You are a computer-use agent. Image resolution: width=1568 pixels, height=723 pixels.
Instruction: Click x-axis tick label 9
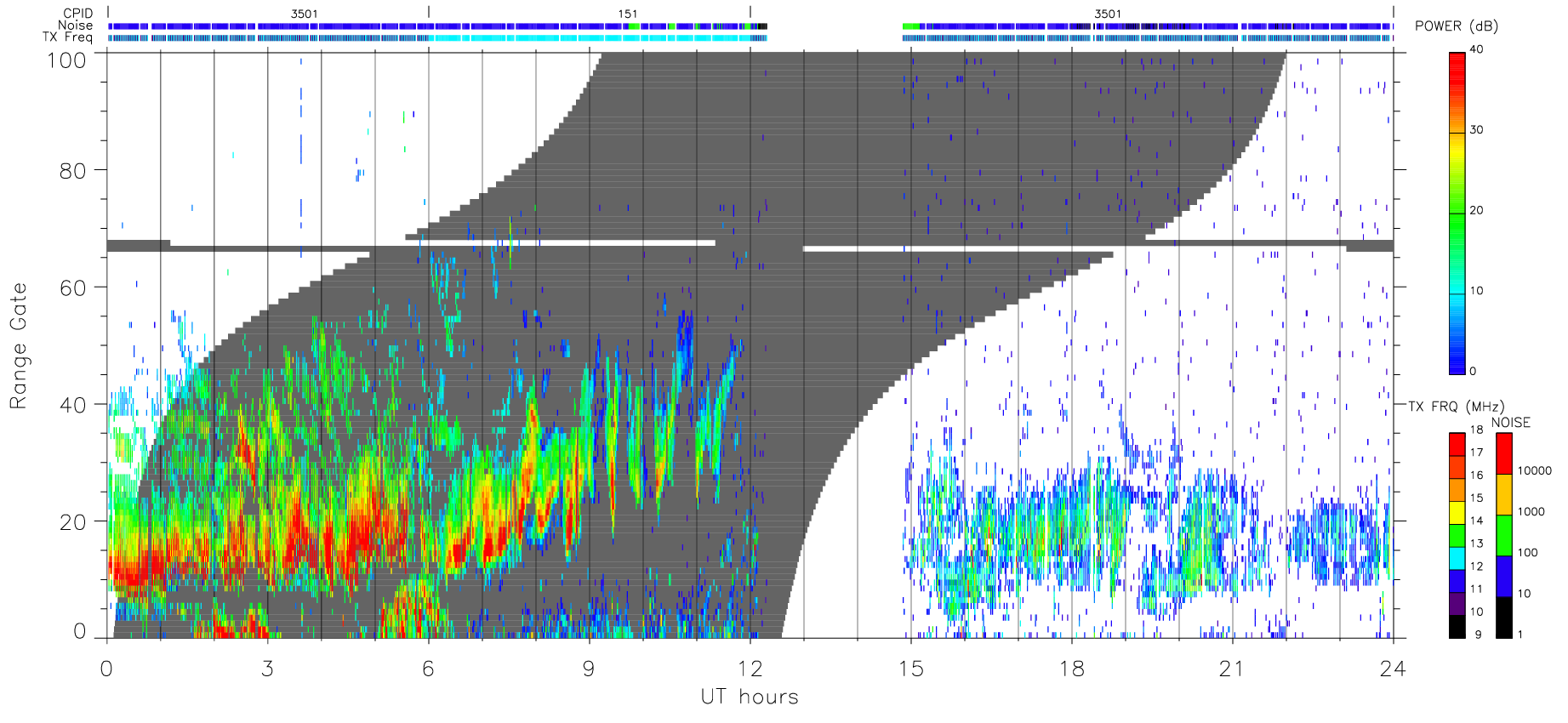point(589,669)
